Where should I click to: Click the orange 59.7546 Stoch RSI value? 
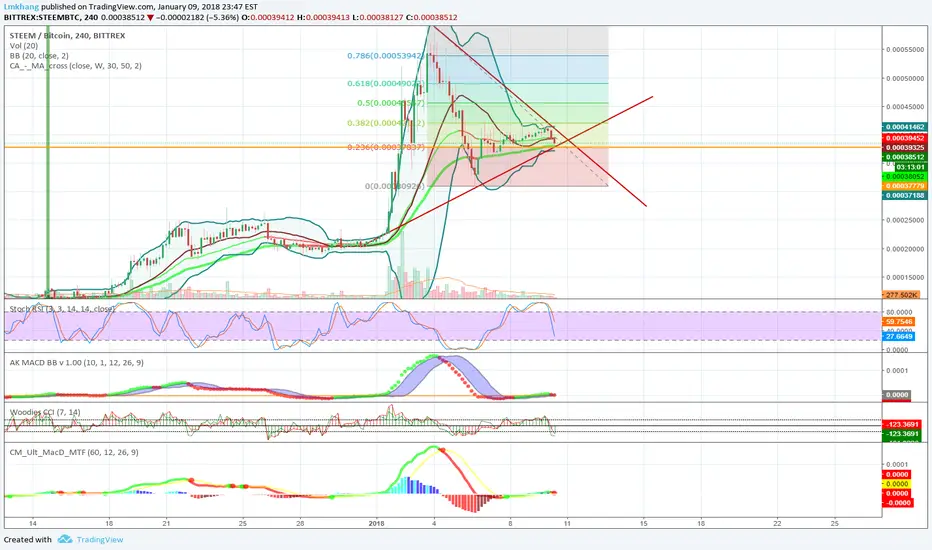[x=899, y=322]
